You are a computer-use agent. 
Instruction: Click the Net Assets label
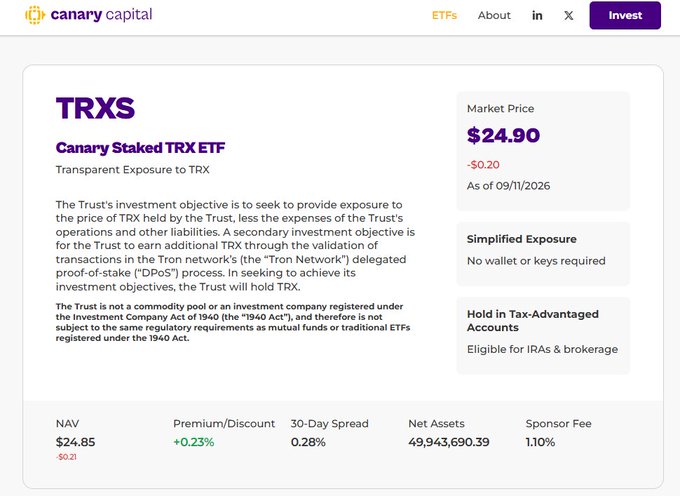coord(436,424)
